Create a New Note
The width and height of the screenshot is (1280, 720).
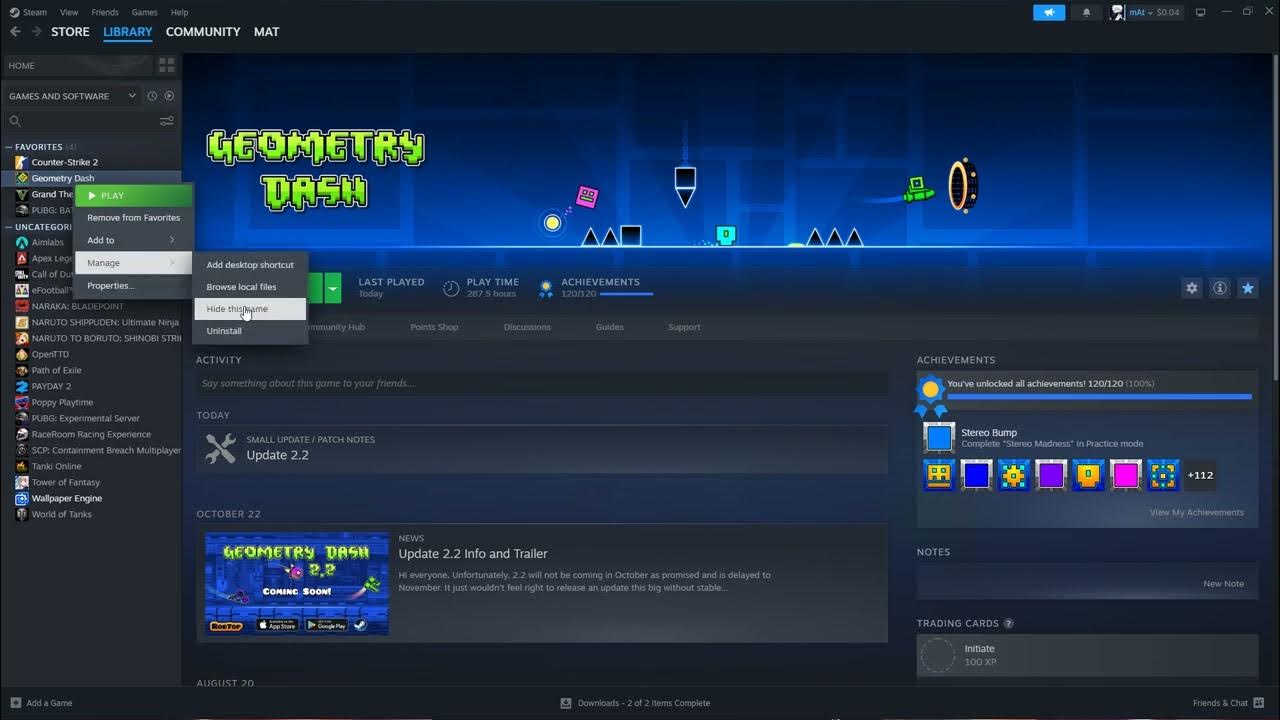(x=1223, y=584)
